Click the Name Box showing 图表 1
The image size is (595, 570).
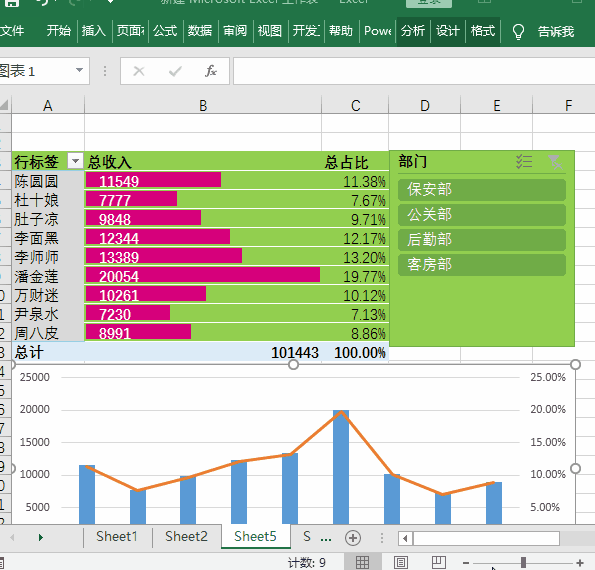coord(36,71)
